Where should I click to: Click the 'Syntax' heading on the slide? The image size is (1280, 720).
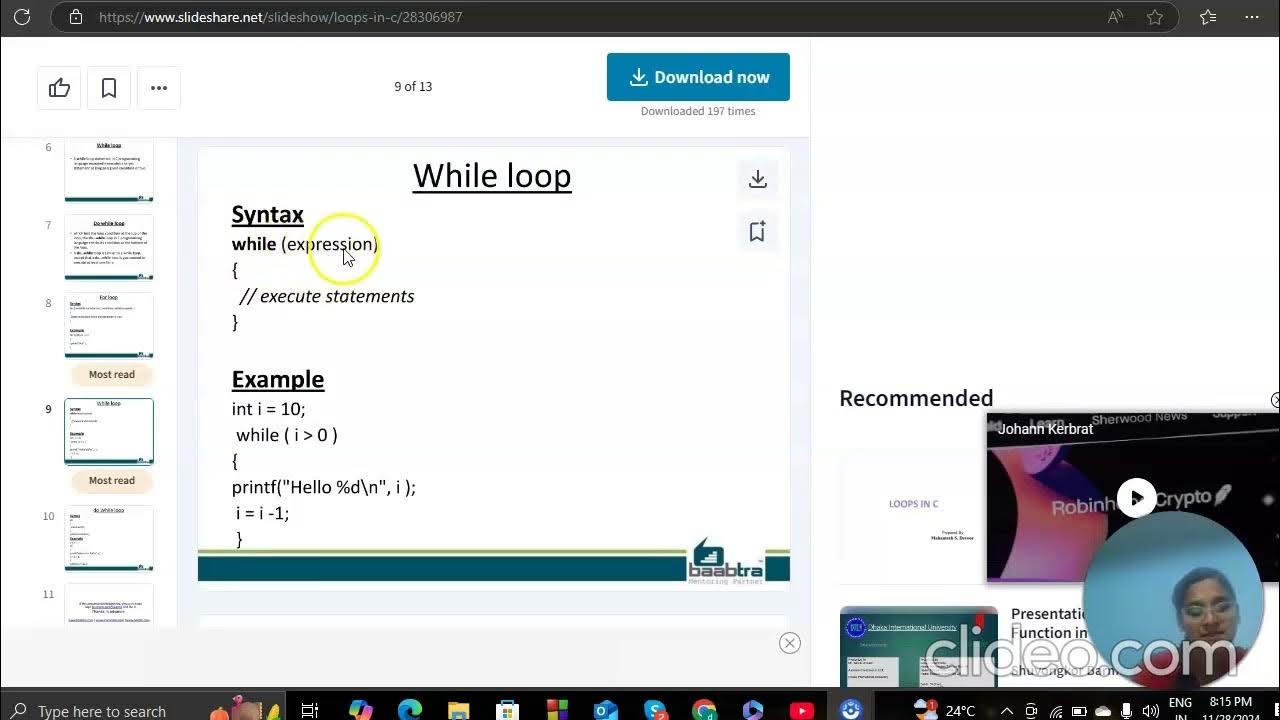tap(267, 215)
